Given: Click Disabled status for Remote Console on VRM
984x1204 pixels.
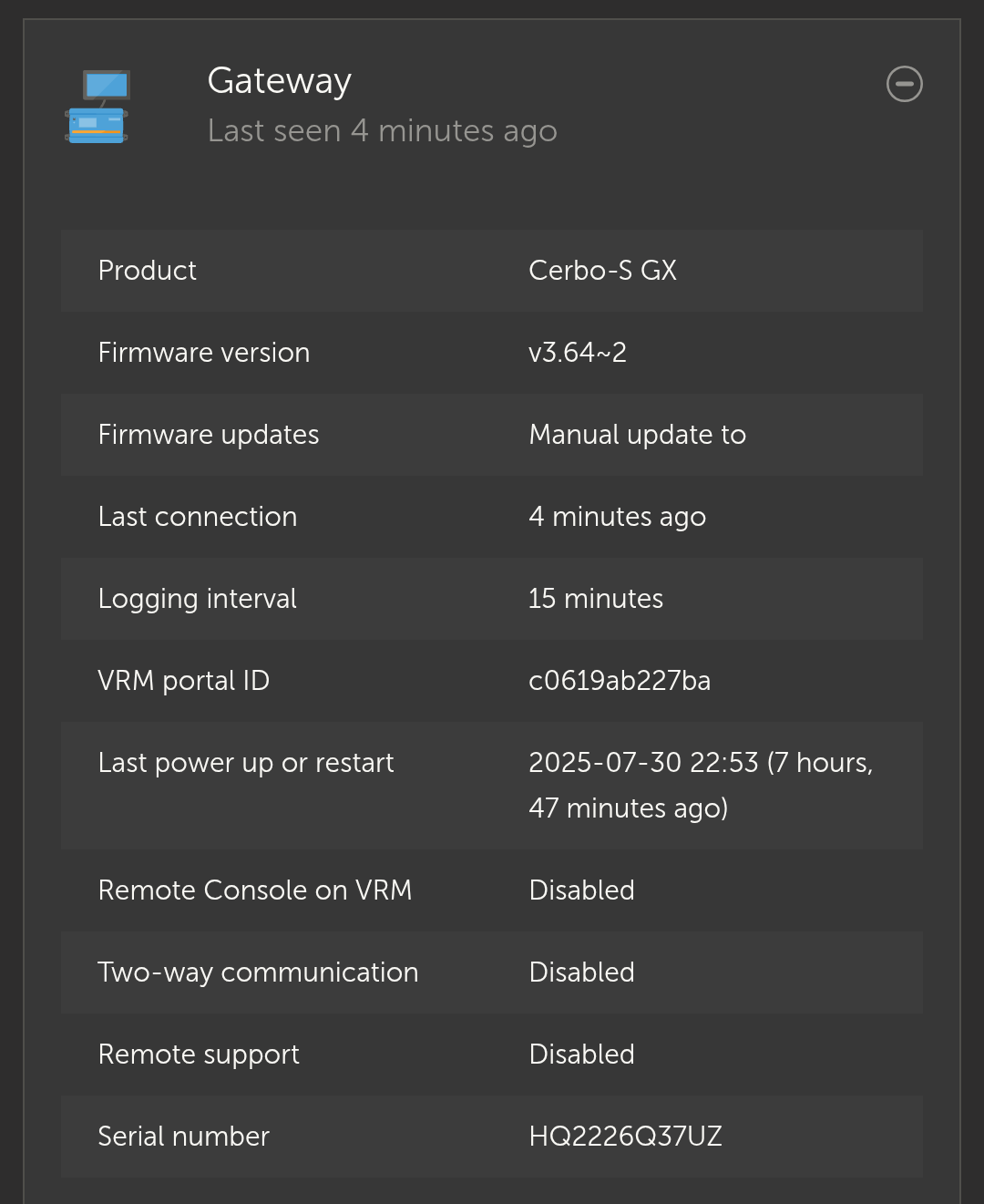Looking at the screenshot, I should 581,890.
